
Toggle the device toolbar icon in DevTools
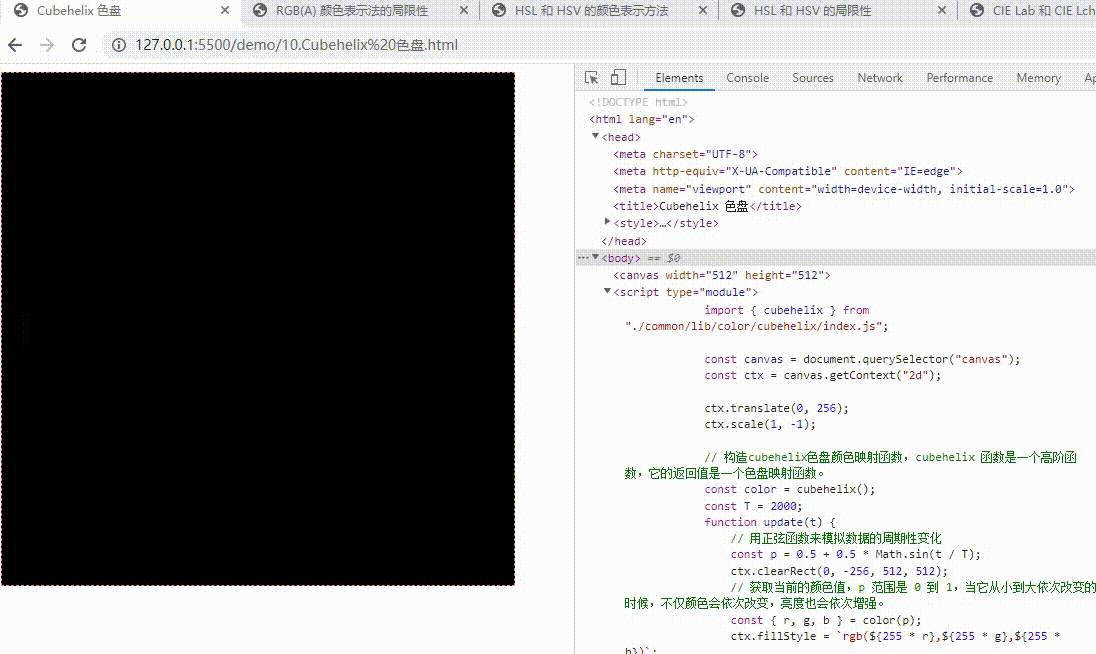pos(618,78)
